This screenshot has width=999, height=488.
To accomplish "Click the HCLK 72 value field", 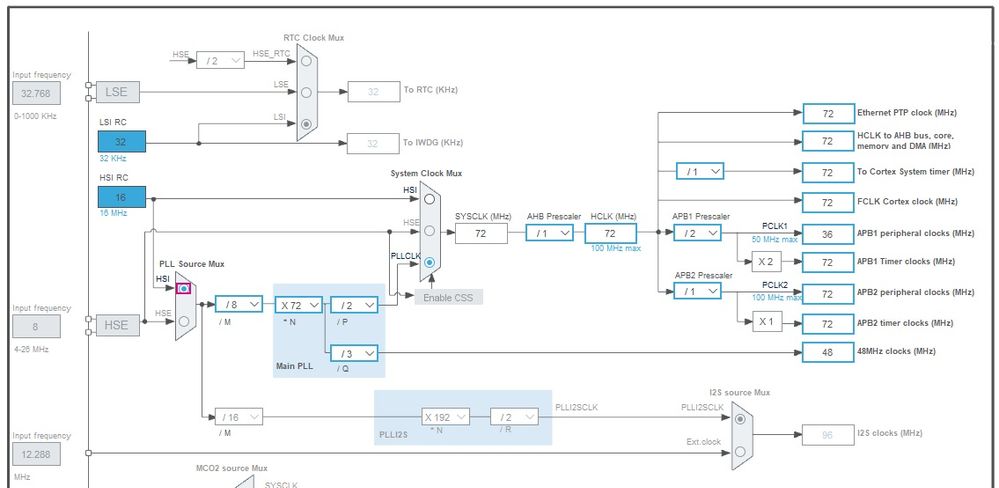I will 610,233.
